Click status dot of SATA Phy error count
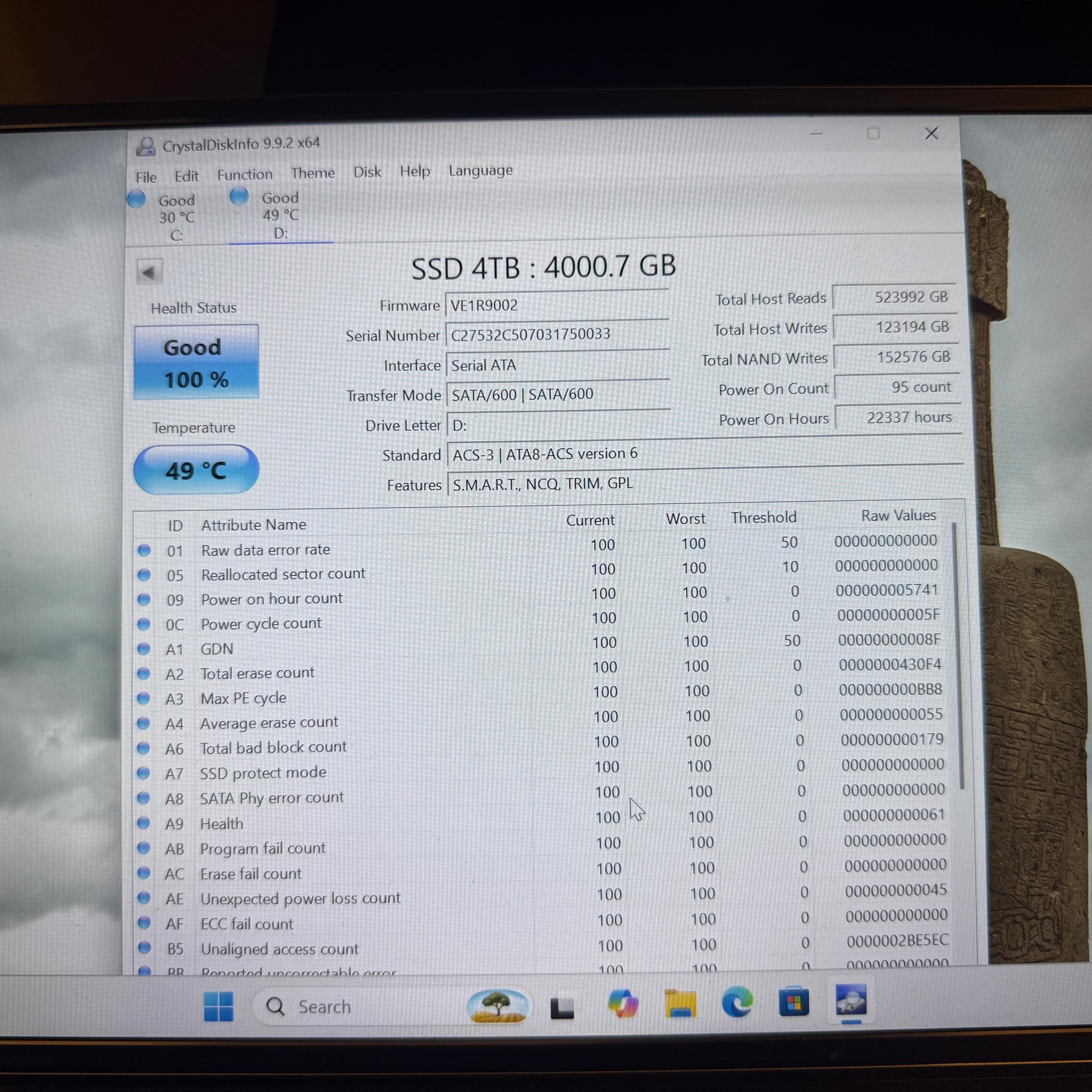The image size is (1092, 1092). pyautogui.click(x=143, y=798)
